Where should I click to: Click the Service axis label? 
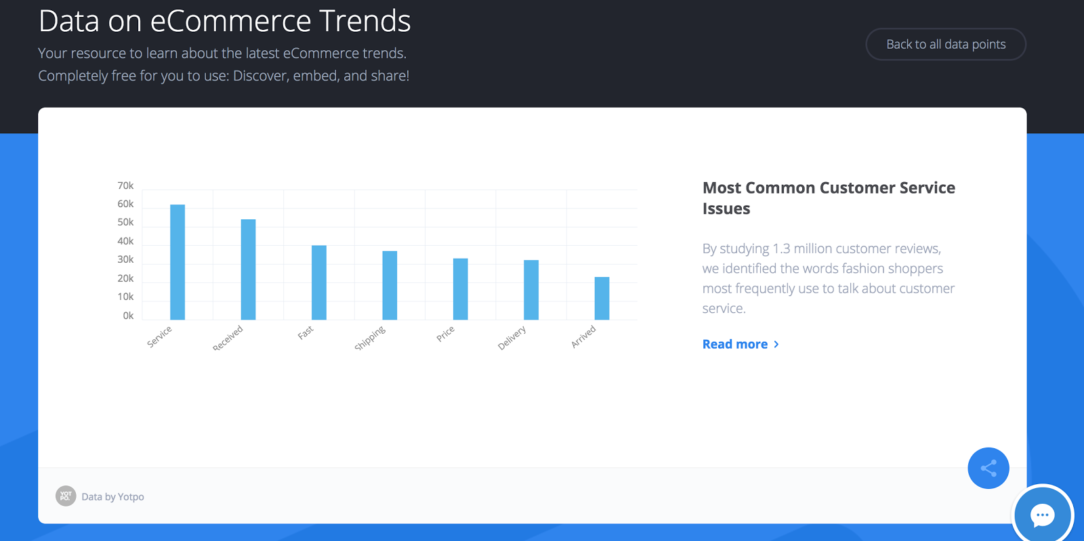(x=160, y=336)
